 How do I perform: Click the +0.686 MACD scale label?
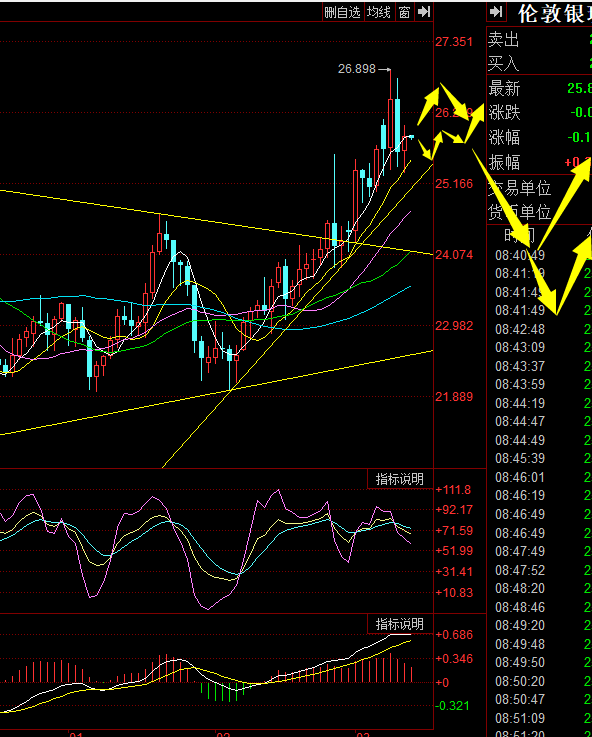pos(454,635)
